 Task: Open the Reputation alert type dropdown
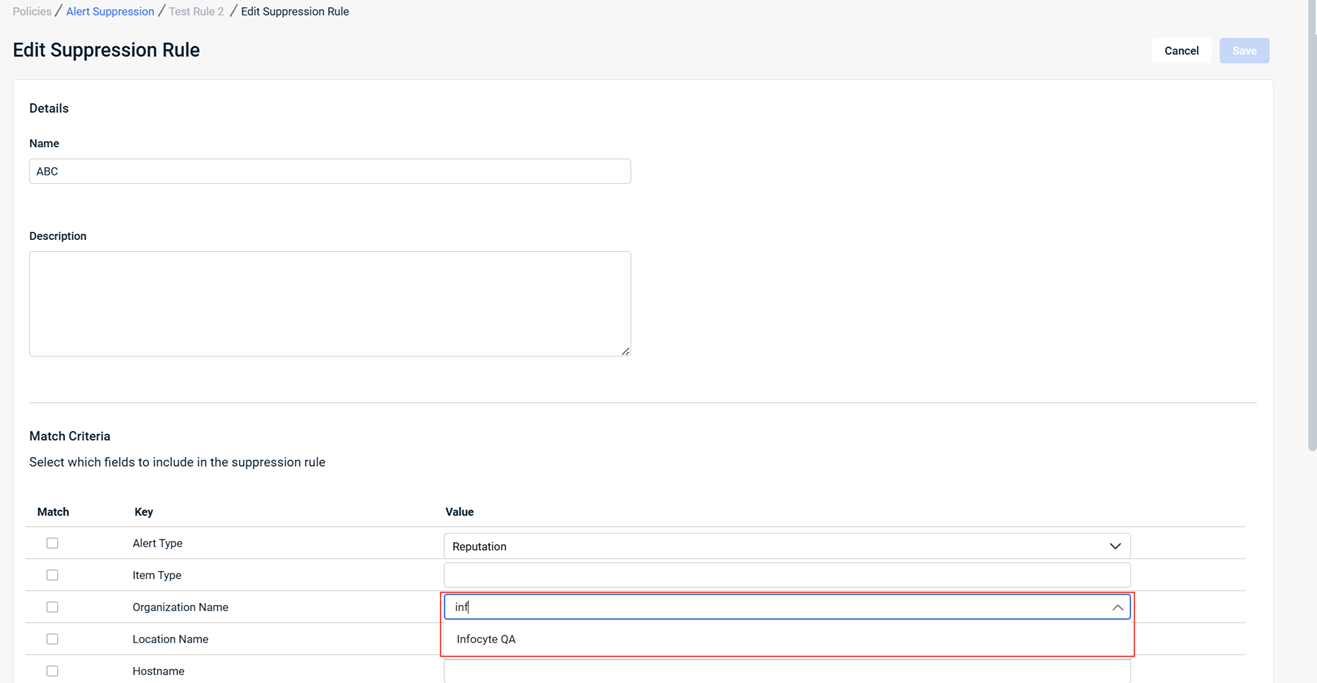click(770, 546)
